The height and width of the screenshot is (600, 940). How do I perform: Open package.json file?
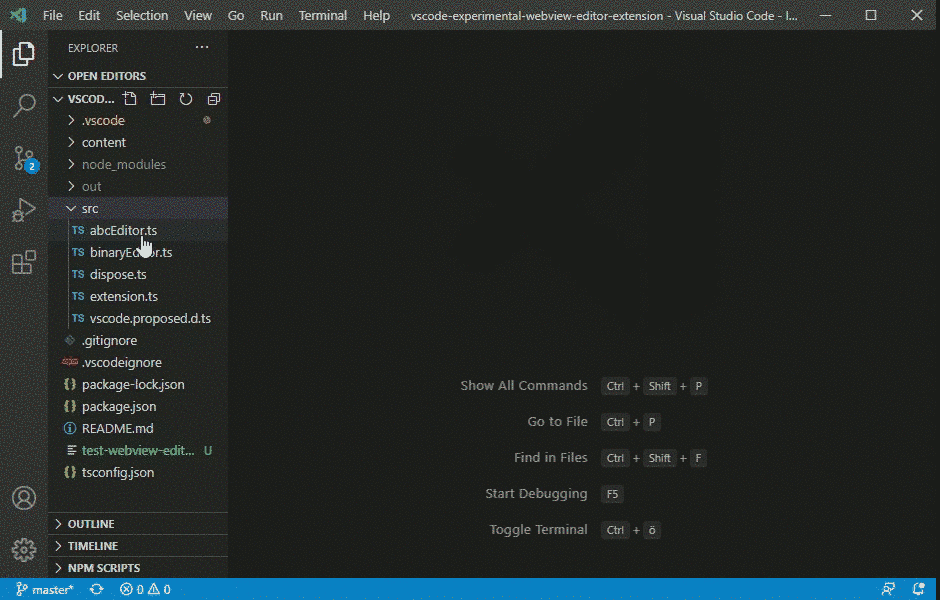138,406
